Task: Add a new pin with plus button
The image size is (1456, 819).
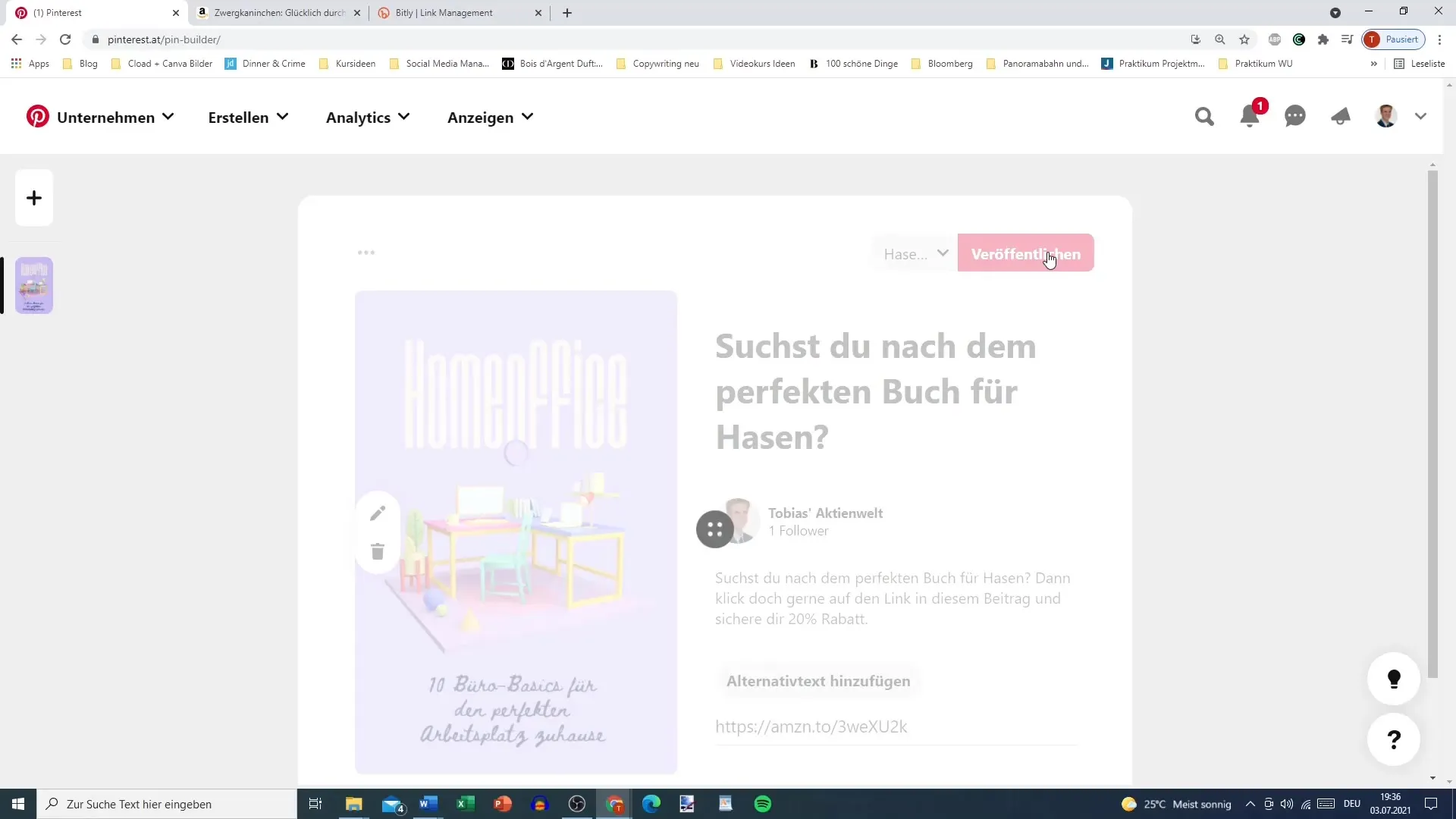Action: click(34, 198)
